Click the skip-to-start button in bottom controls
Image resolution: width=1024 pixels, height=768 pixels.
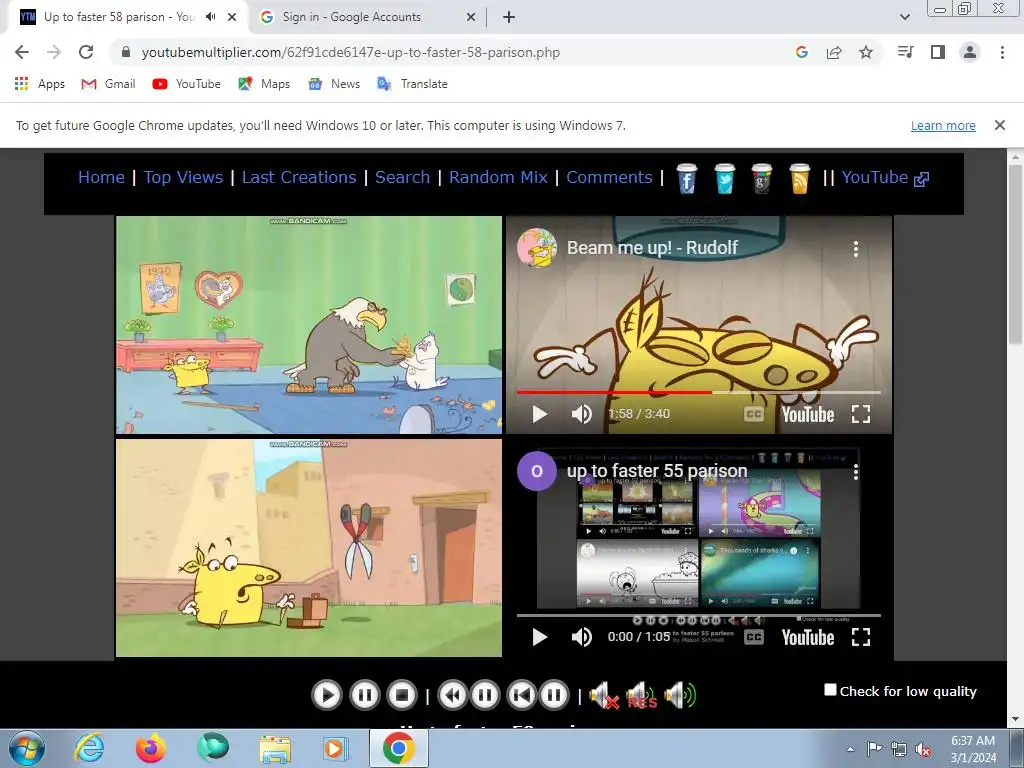521,695
